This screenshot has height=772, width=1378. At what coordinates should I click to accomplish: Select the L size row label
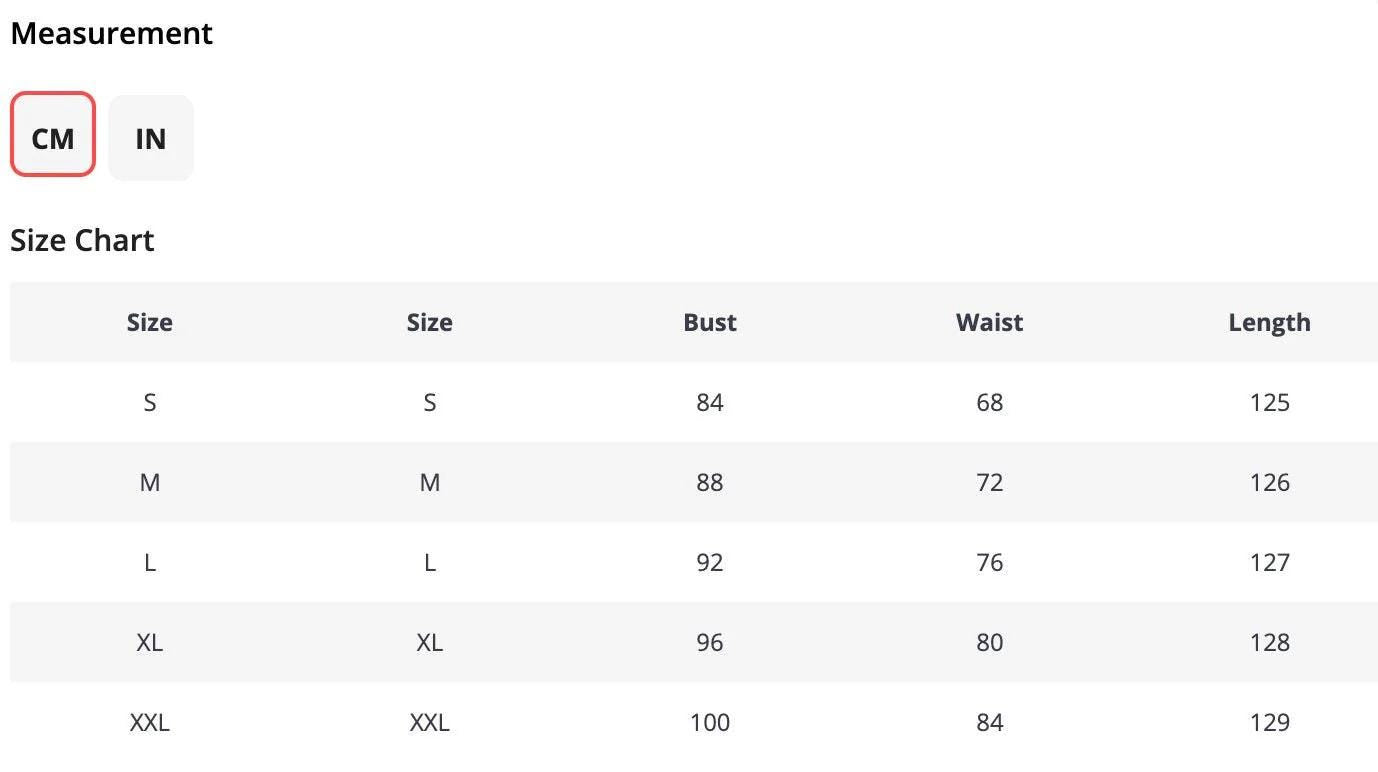150,562
